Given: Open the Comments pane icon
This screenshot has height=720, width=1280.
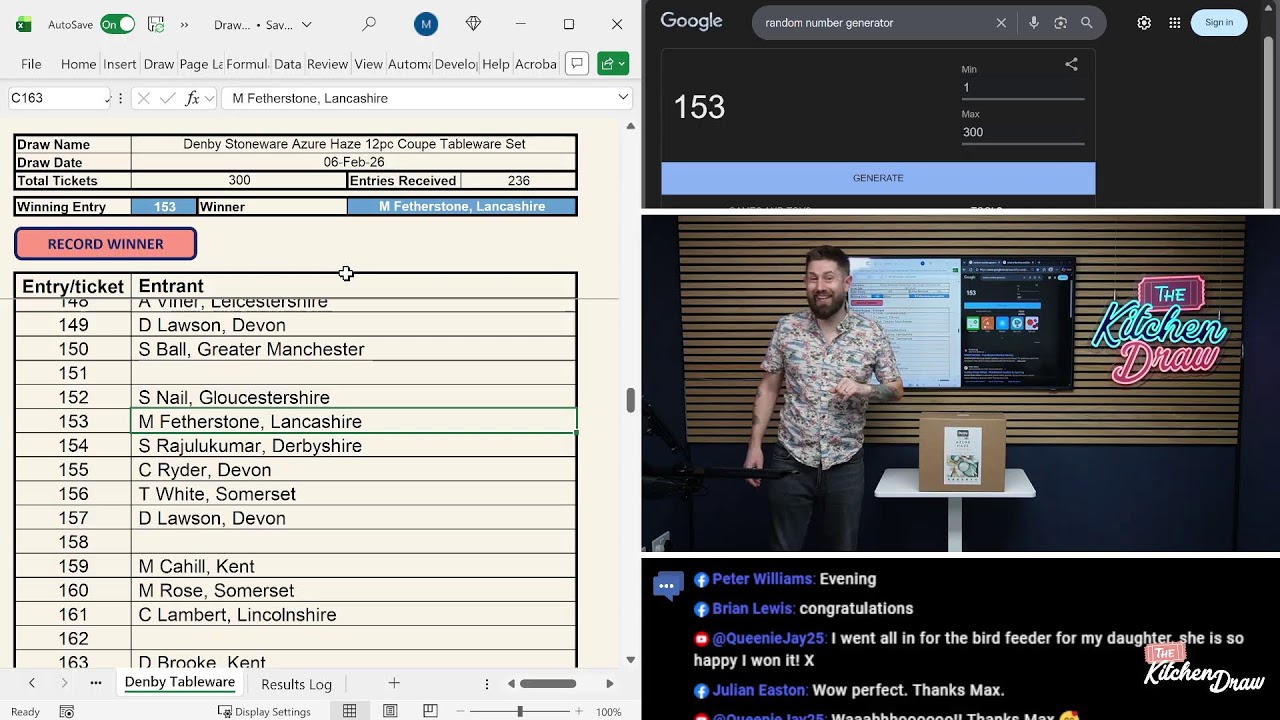Looking at the screenshot, I should pyautogui.click(x=577, y=64).
